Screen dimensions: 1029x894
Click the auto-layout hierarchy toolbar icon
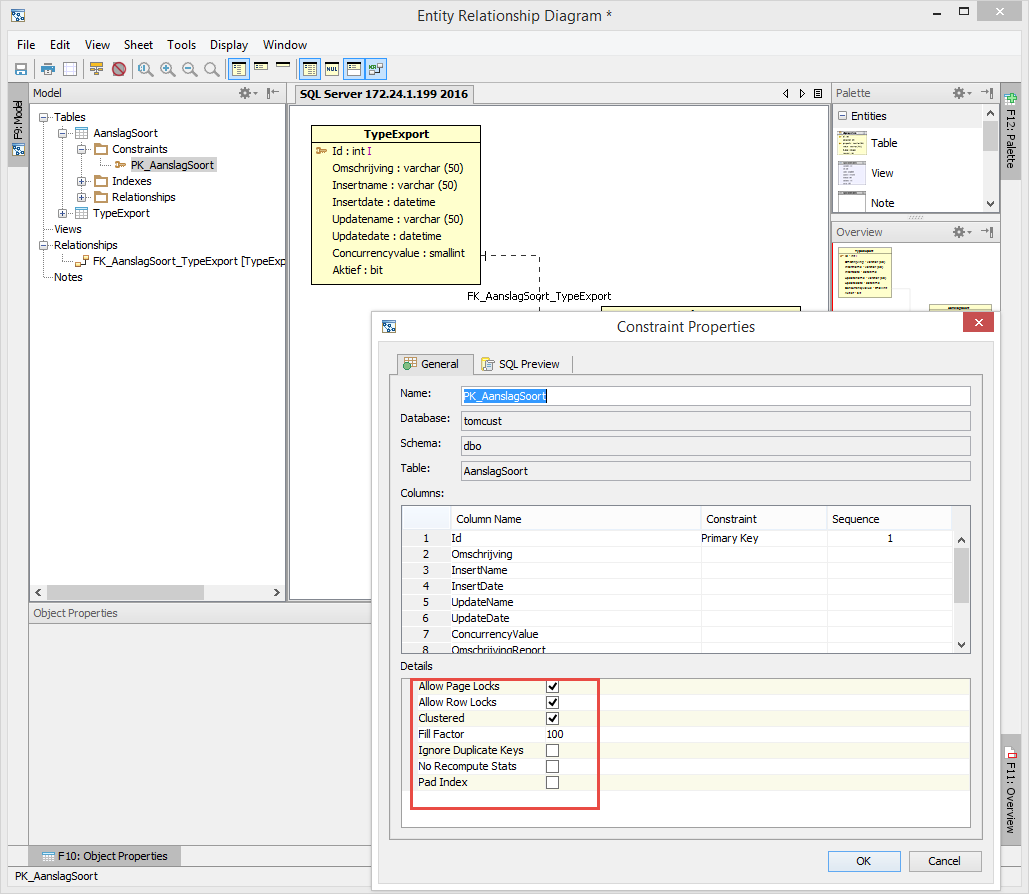point(96,69)
